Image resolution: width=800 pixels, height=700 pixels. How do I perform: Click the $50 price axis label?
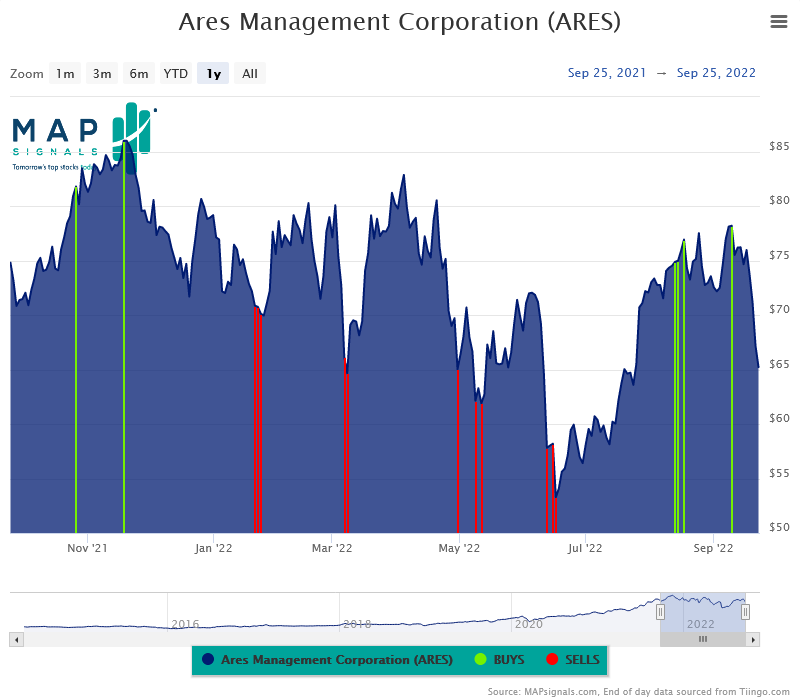[779, 528]
